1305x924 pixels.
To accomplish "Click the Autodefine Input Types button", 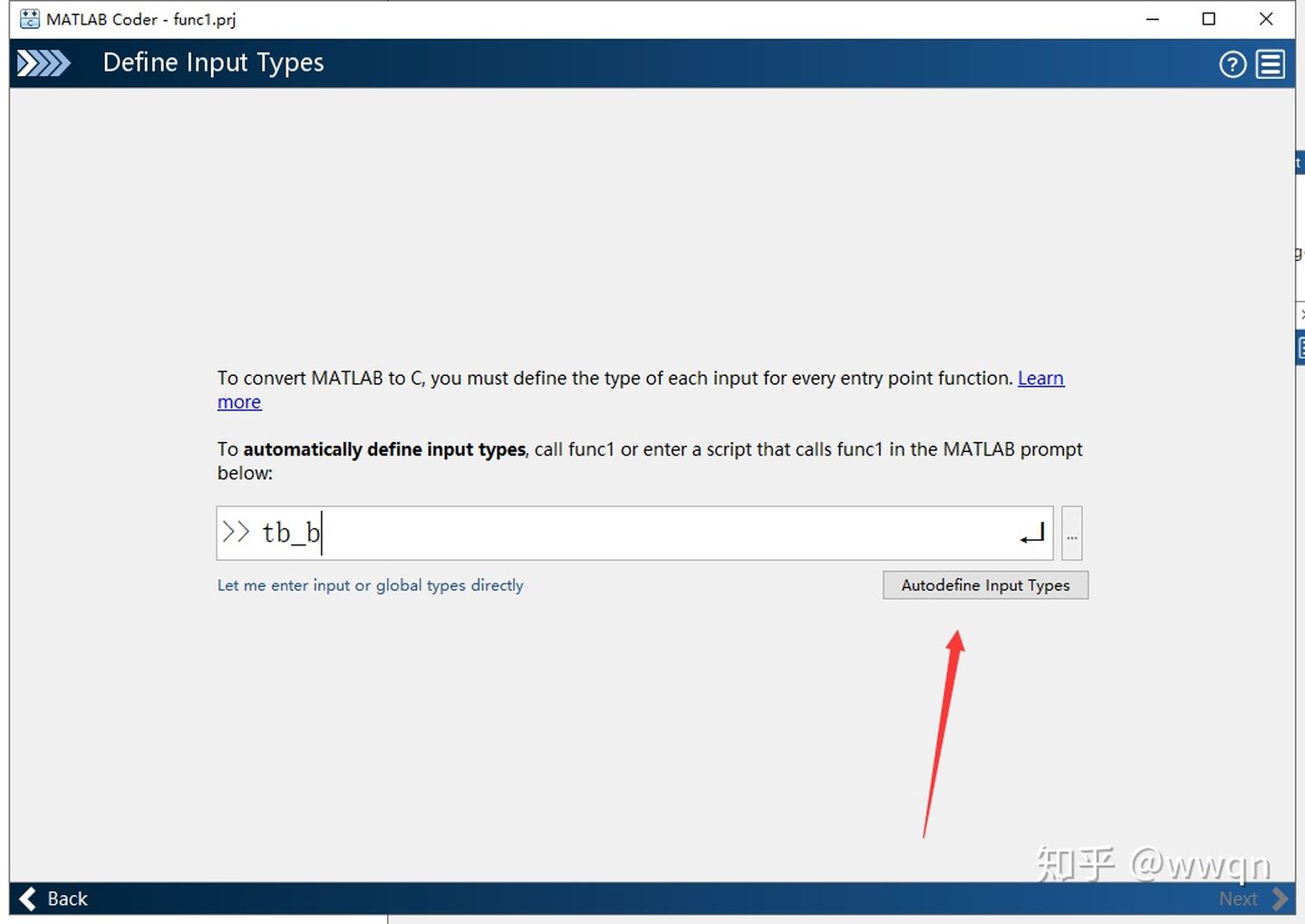I will point(986,585).
